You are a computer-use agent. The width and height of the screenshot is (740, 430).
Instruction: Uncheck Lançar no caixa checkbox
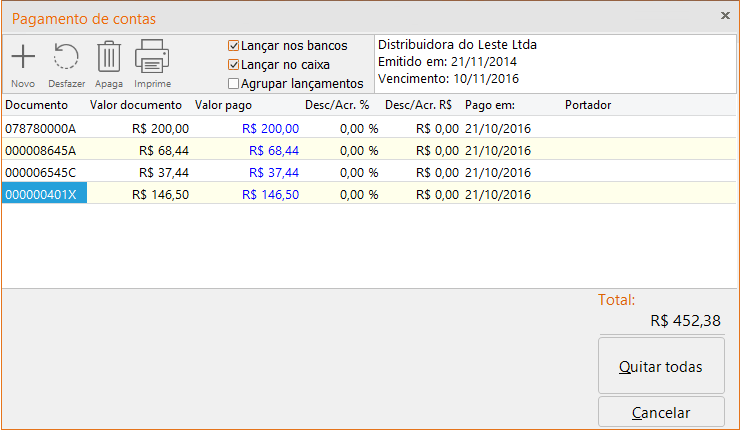(x=233, y=65)
